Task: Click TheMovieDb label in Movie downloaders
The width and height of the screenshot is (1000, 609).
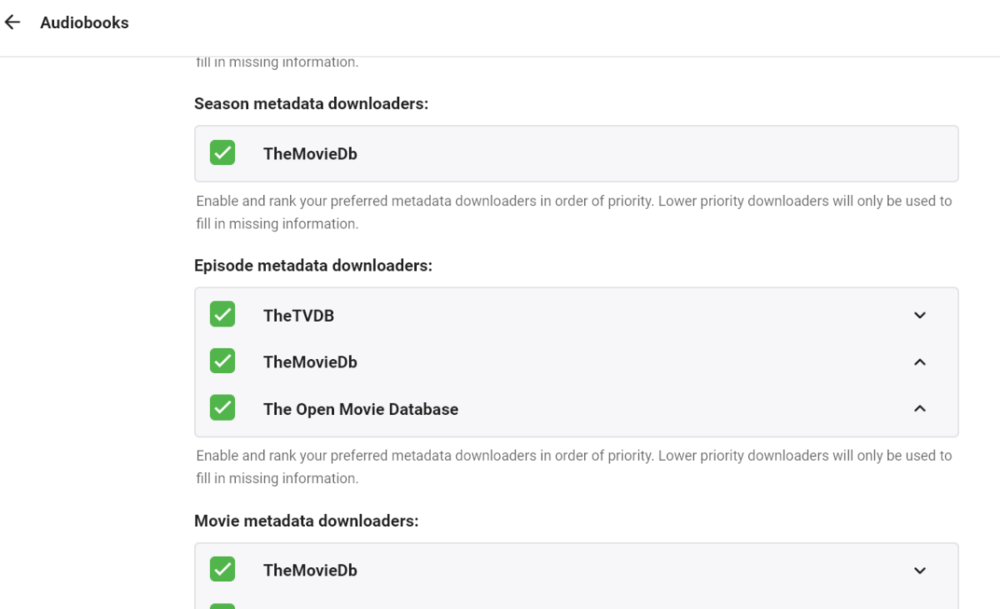Action: coord(310,570)
